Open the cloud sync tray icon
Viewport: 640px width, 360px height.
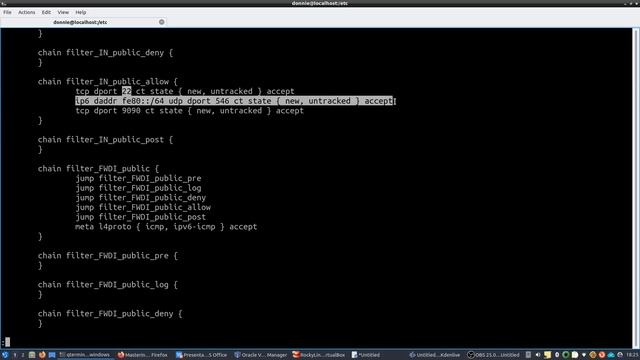[611, 355]
